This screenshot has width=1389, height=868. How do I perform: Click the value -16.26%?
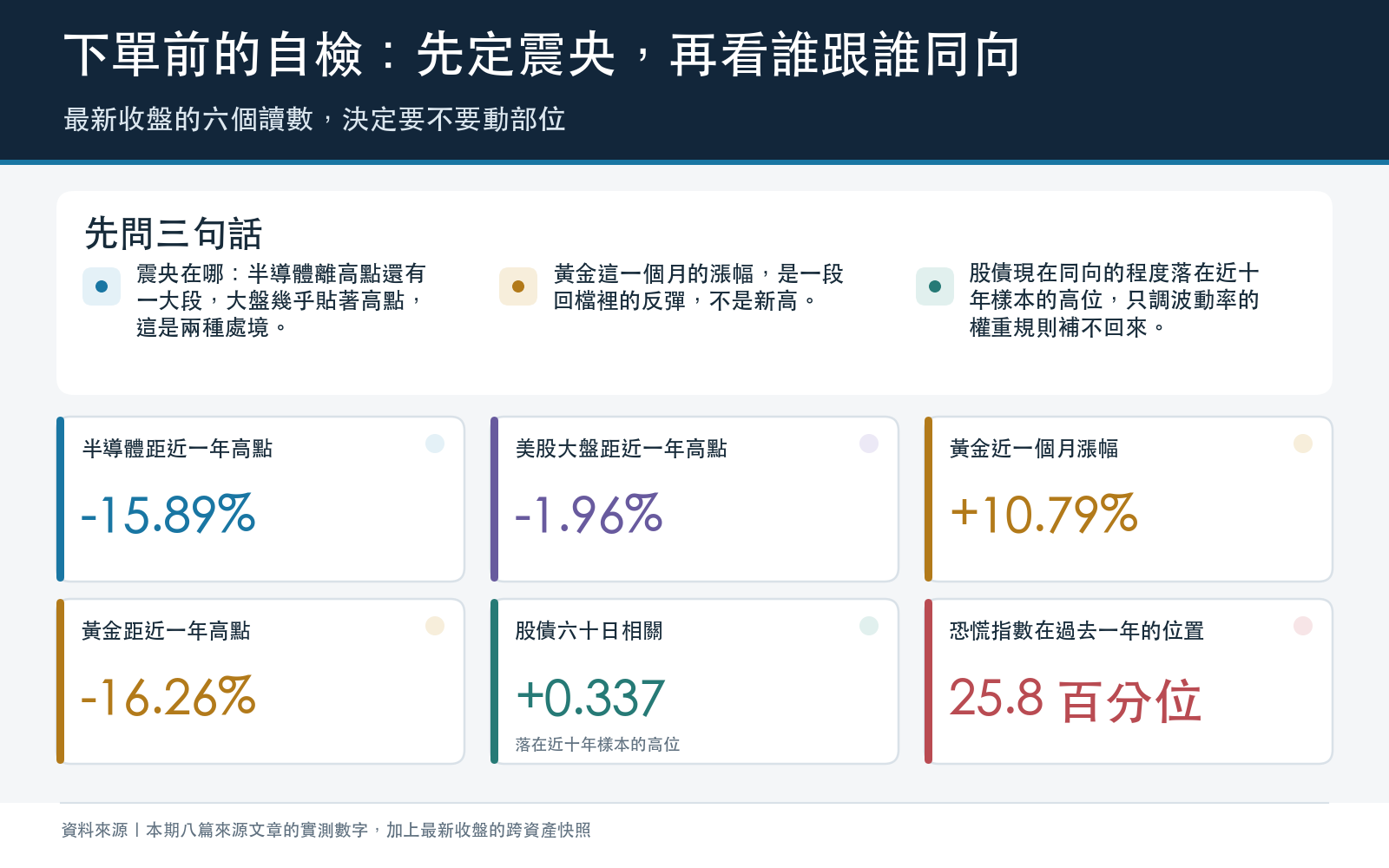[x=168, y=696]
